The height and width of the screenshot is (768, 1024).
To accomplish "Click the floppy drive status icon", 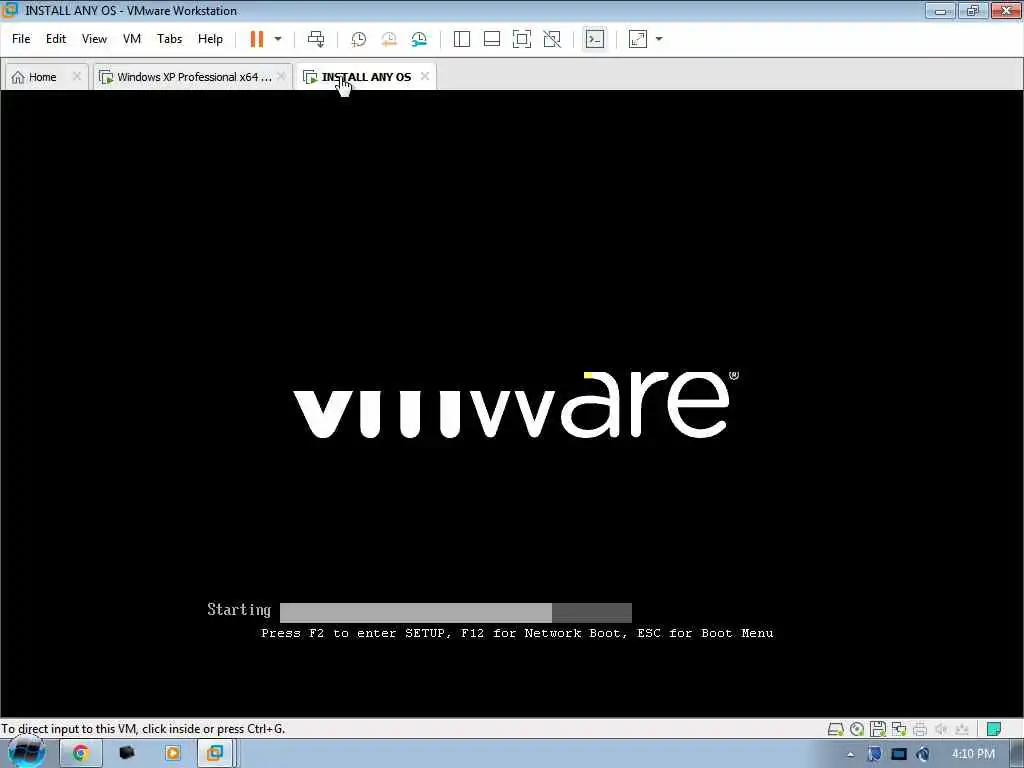I will tap(878, 729).
